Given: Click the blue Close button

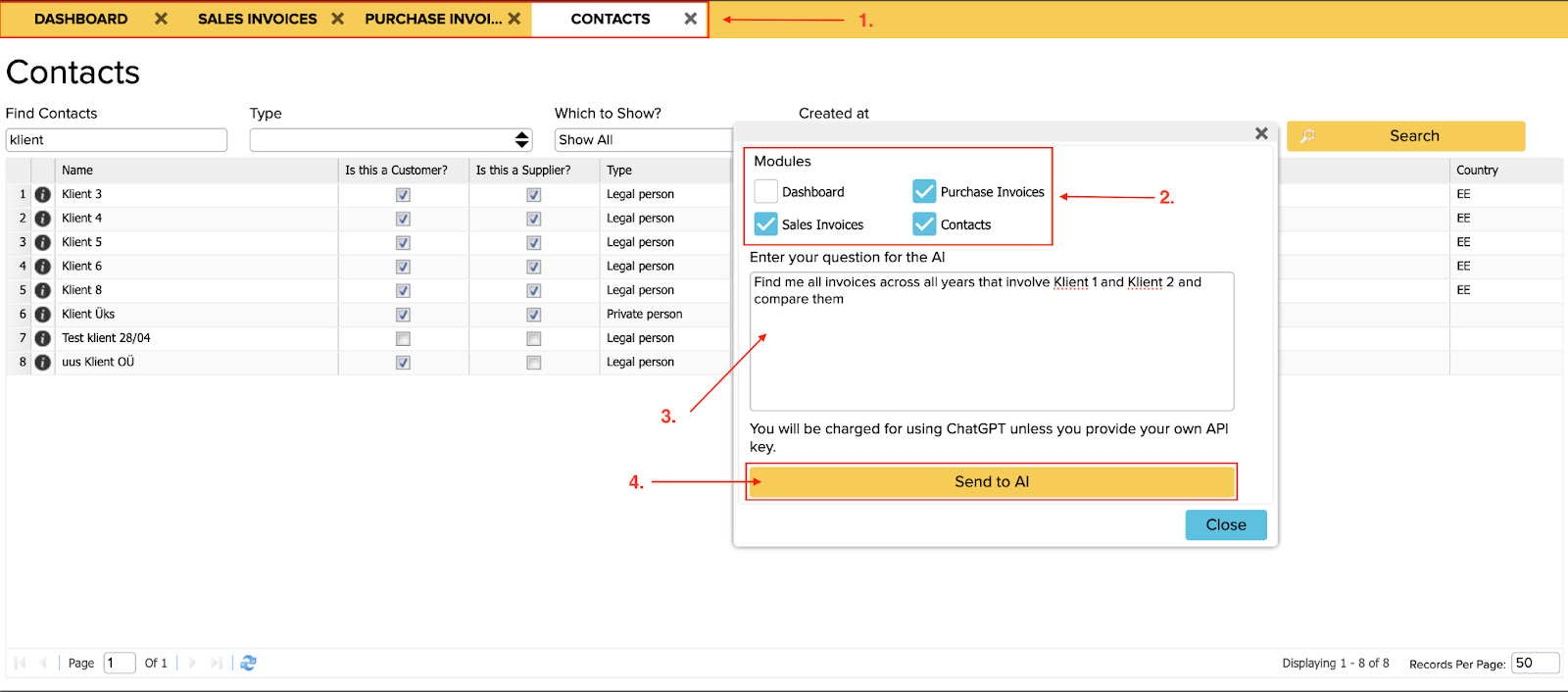Looking at the screenshot, I should (1225, 525).
